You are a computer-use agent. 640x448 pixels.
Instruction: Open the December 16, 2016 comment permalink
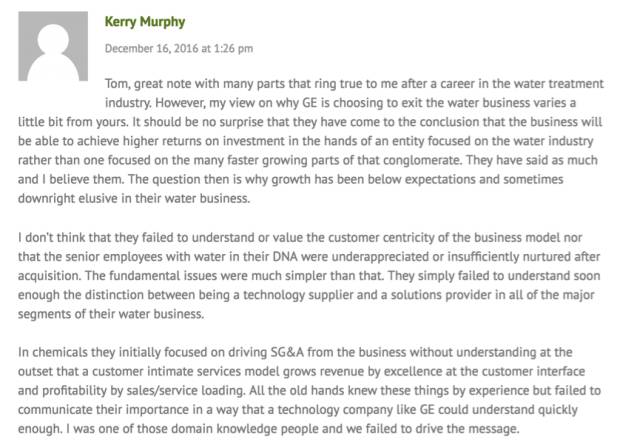coord(179,49)
